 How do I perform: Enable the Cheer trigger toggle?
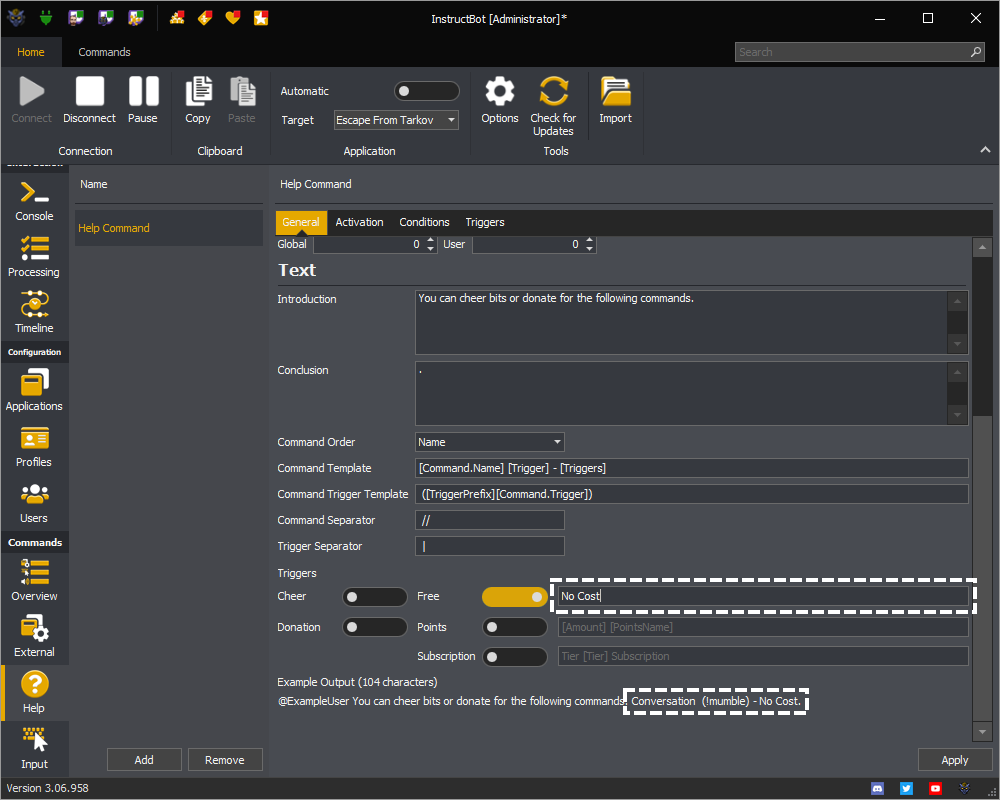click(374, 597)
